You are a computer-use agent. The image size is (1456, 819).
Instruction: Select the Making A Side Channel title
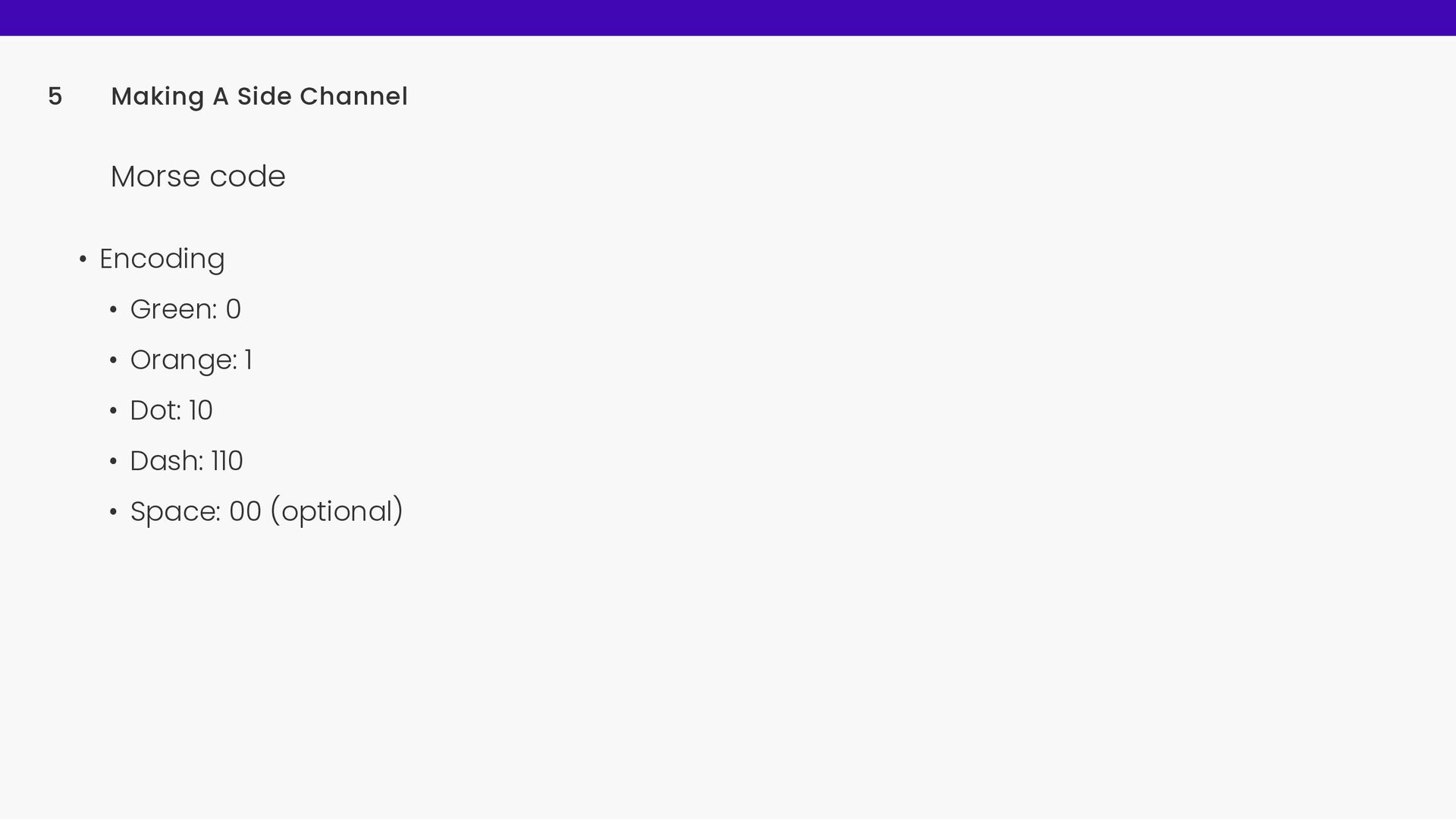(259, 96)
